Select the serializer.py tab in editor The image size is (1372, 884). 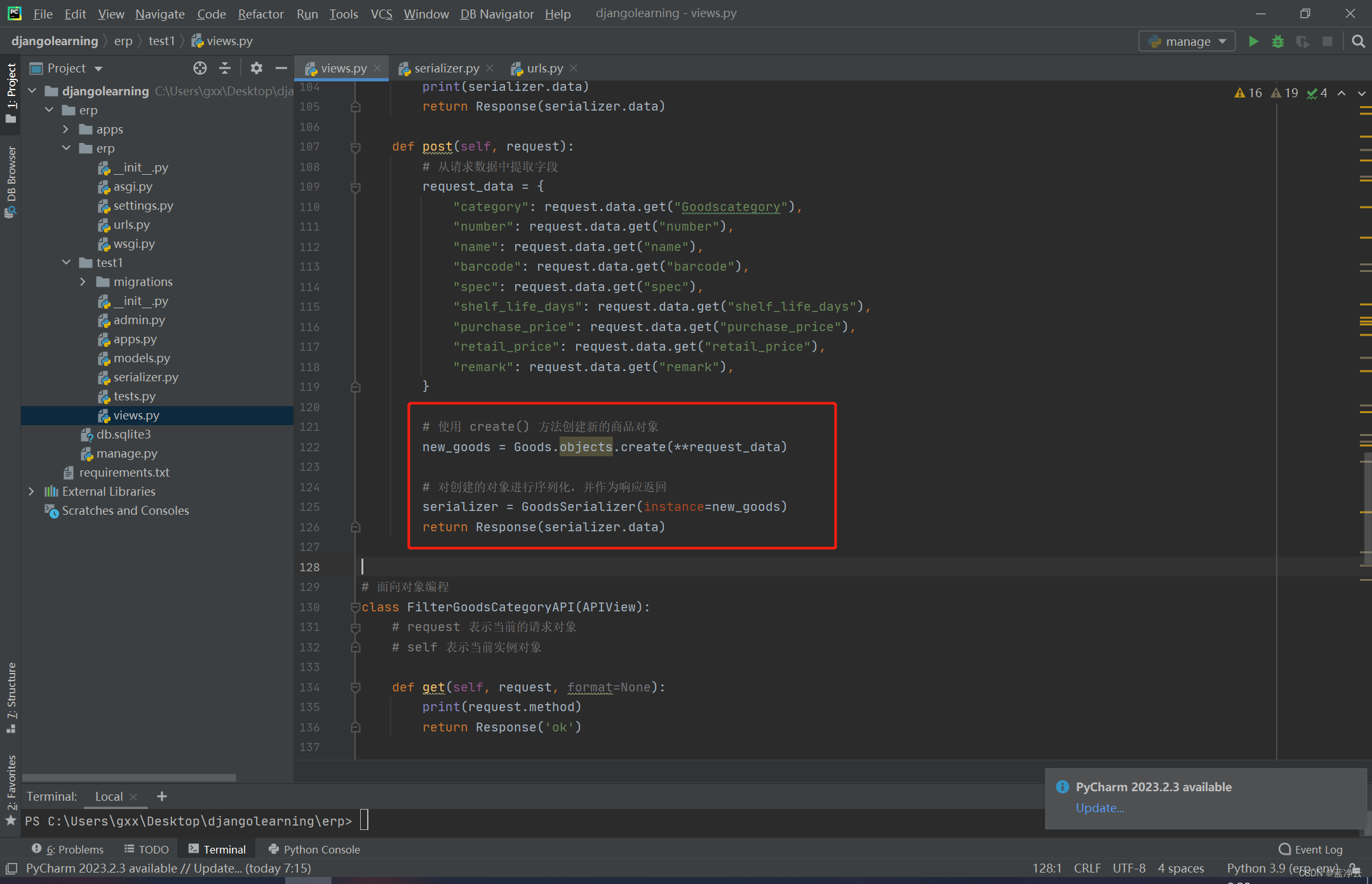click(444, 68)
